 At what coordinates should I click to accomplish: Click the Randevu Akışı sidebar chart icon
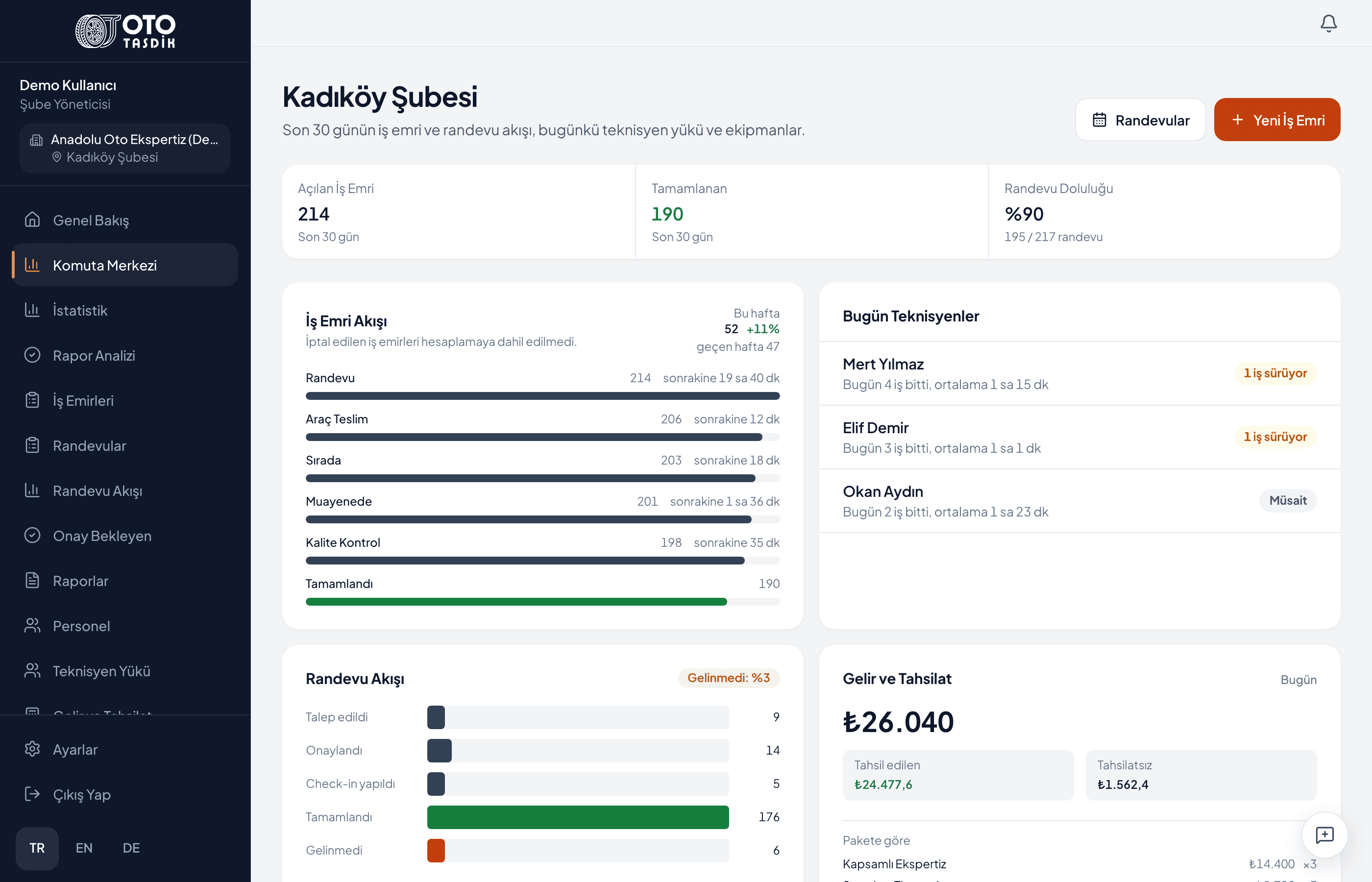click(x=32, y=490)
